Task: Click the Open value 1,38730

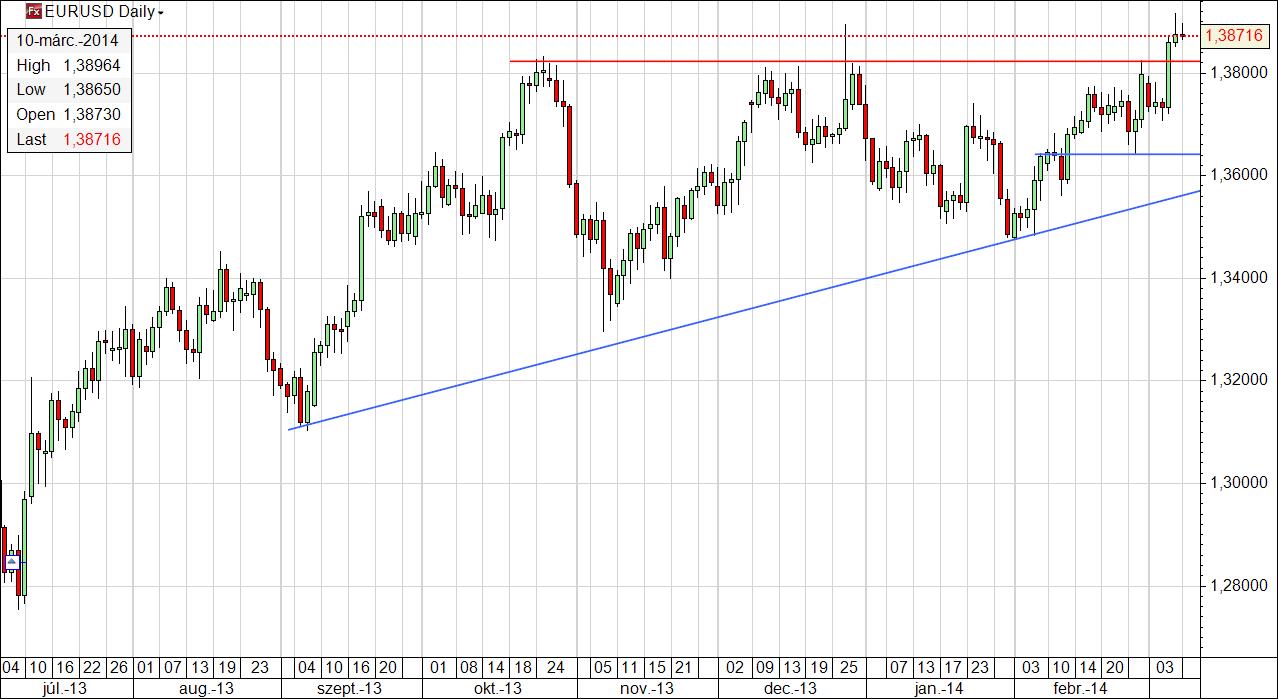Action: 91,115
